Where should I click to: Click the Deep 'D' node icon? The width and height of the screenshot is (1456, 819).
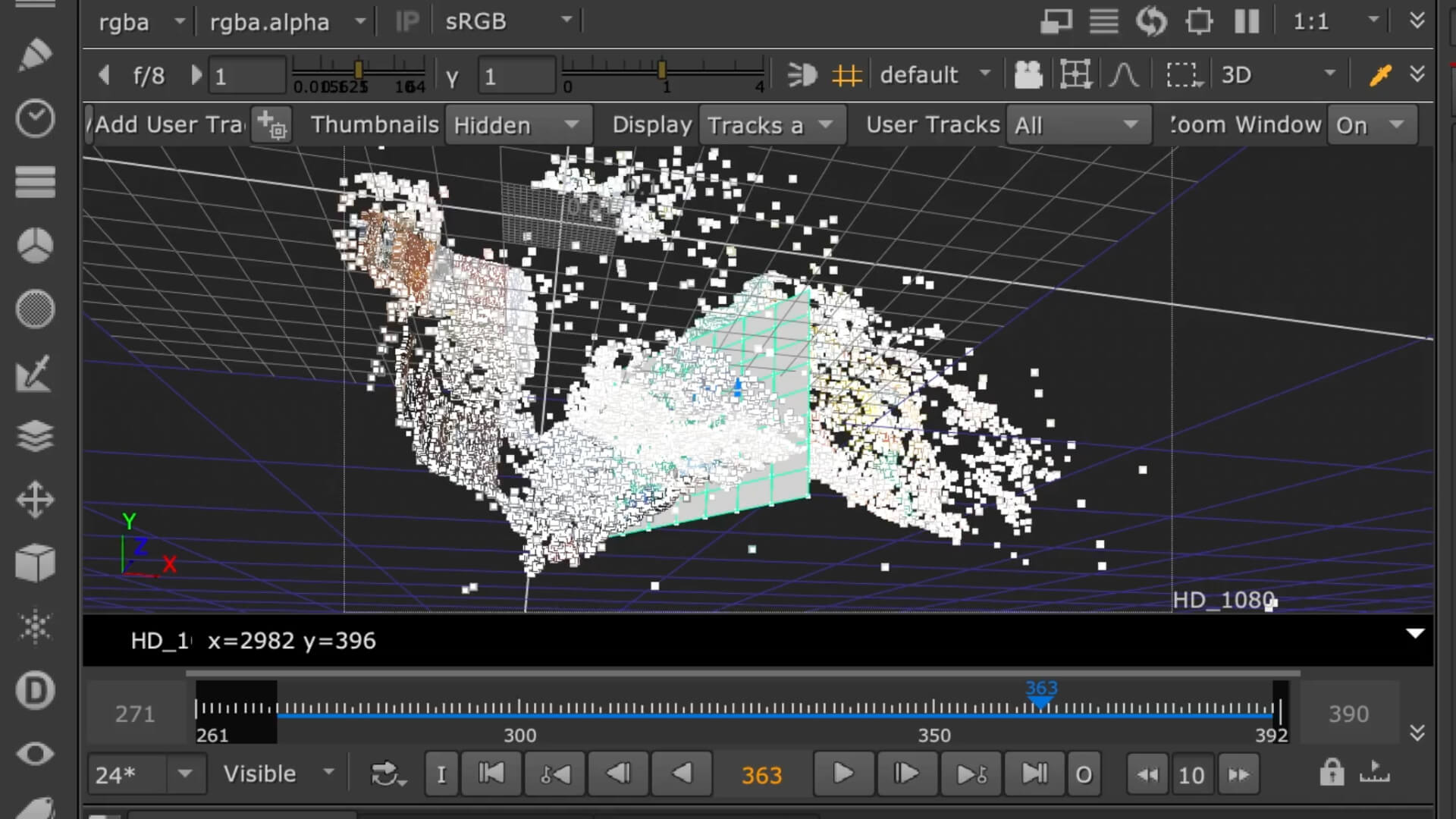pyautogui.click(x=35, y=690)
